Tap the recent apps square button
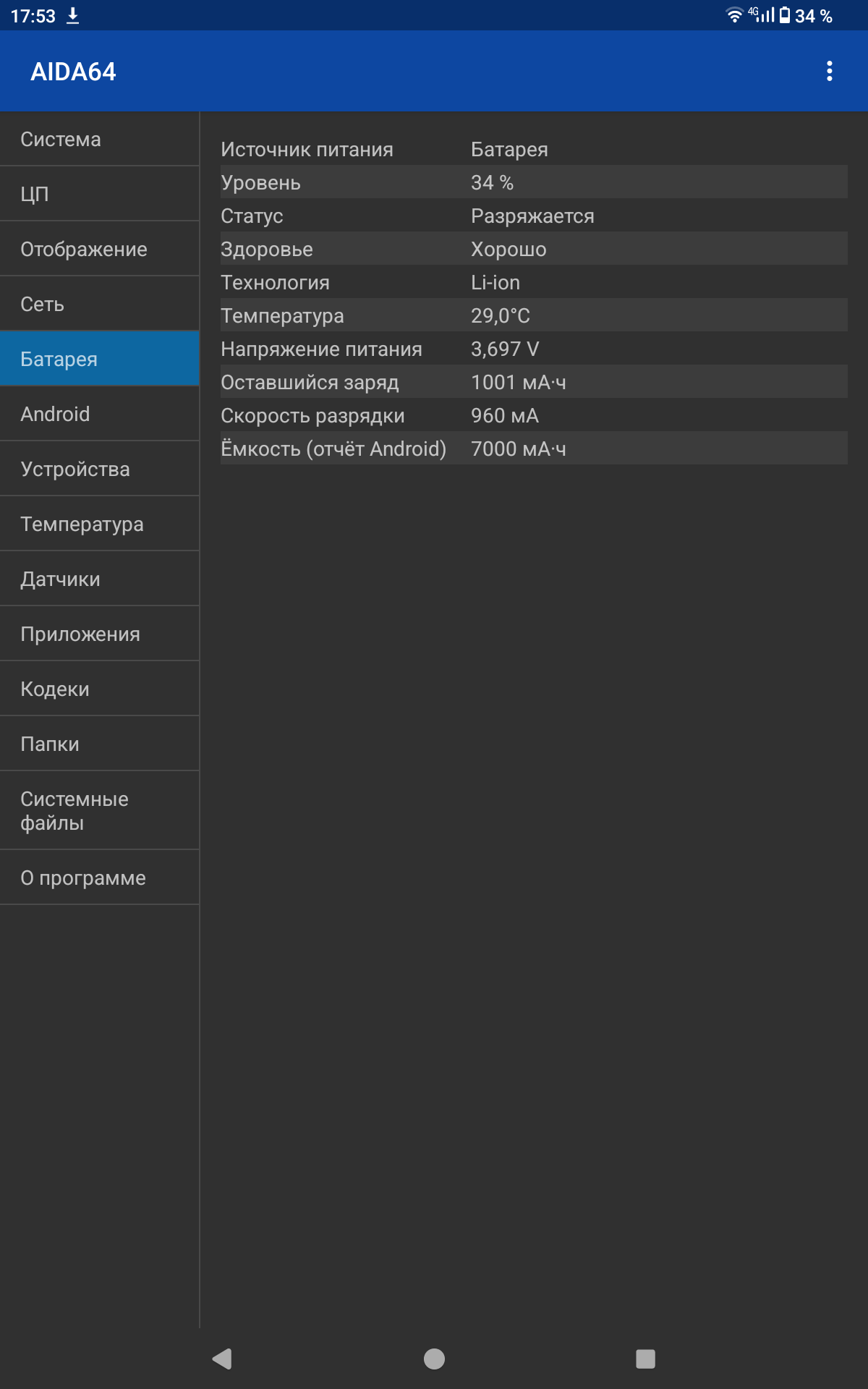This screenshot has width=868, height=1389. (645, 1359)
